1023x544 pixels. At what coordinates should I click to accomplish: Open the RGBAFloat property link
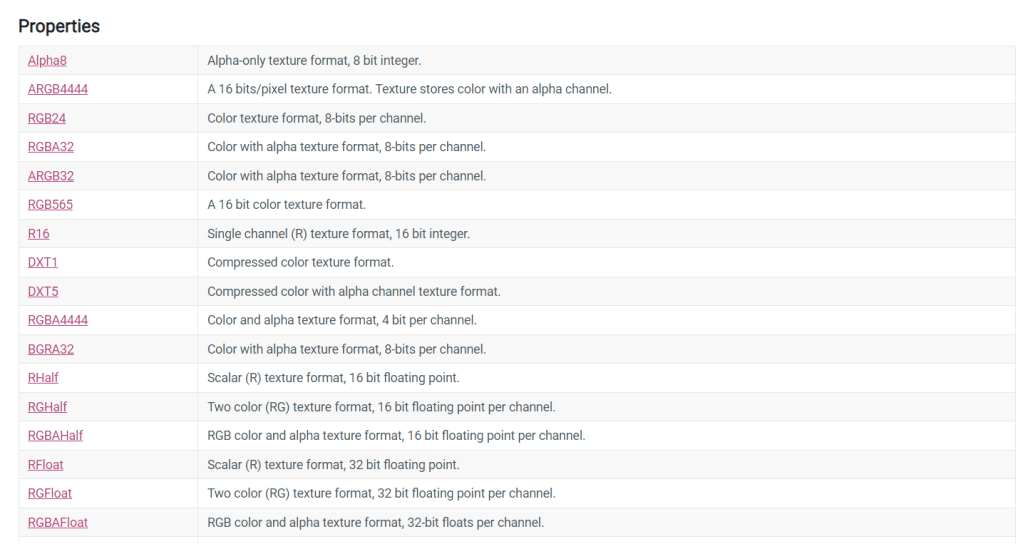coord(58,522)
